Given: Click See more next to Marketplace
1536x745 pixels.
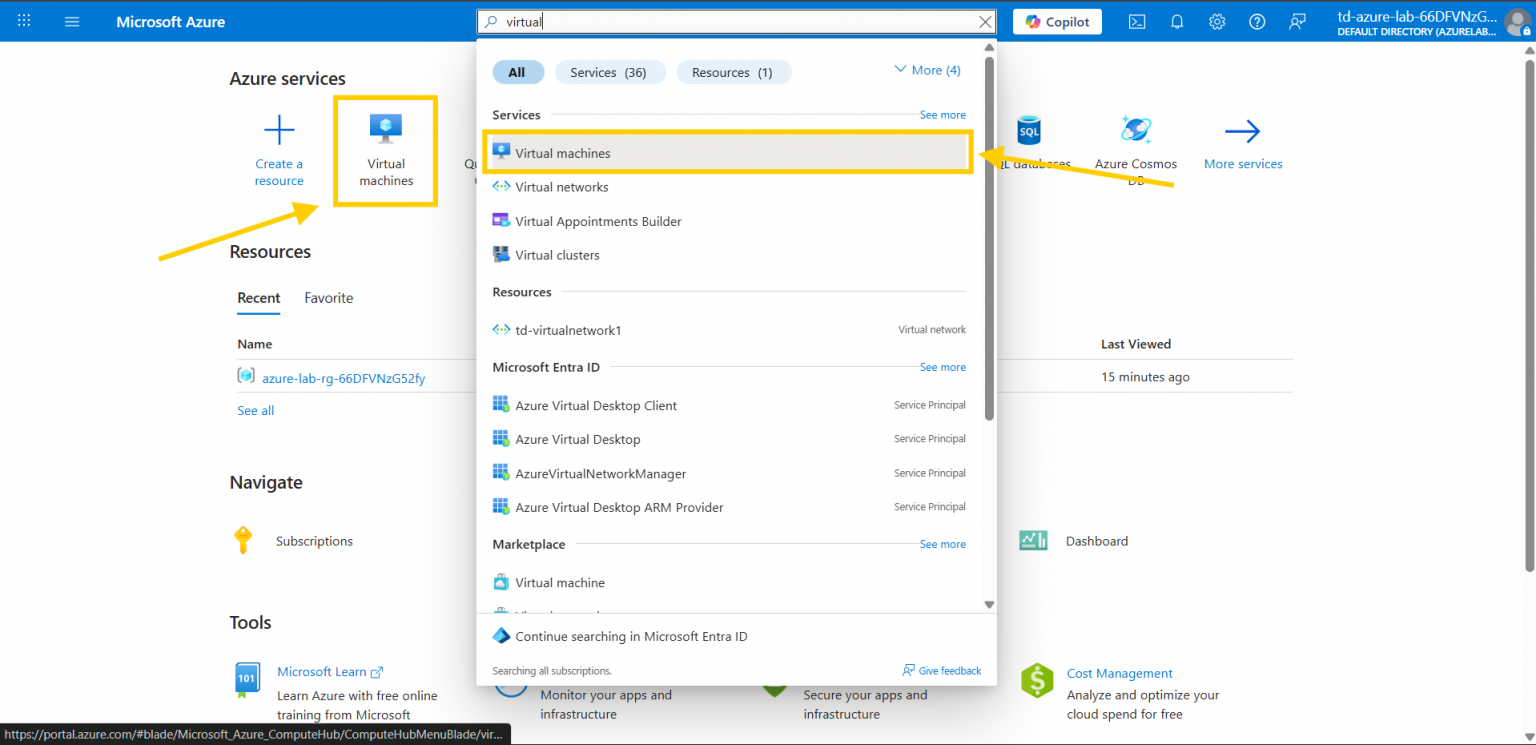Looking at the screenshot, I should coord(942,544).
